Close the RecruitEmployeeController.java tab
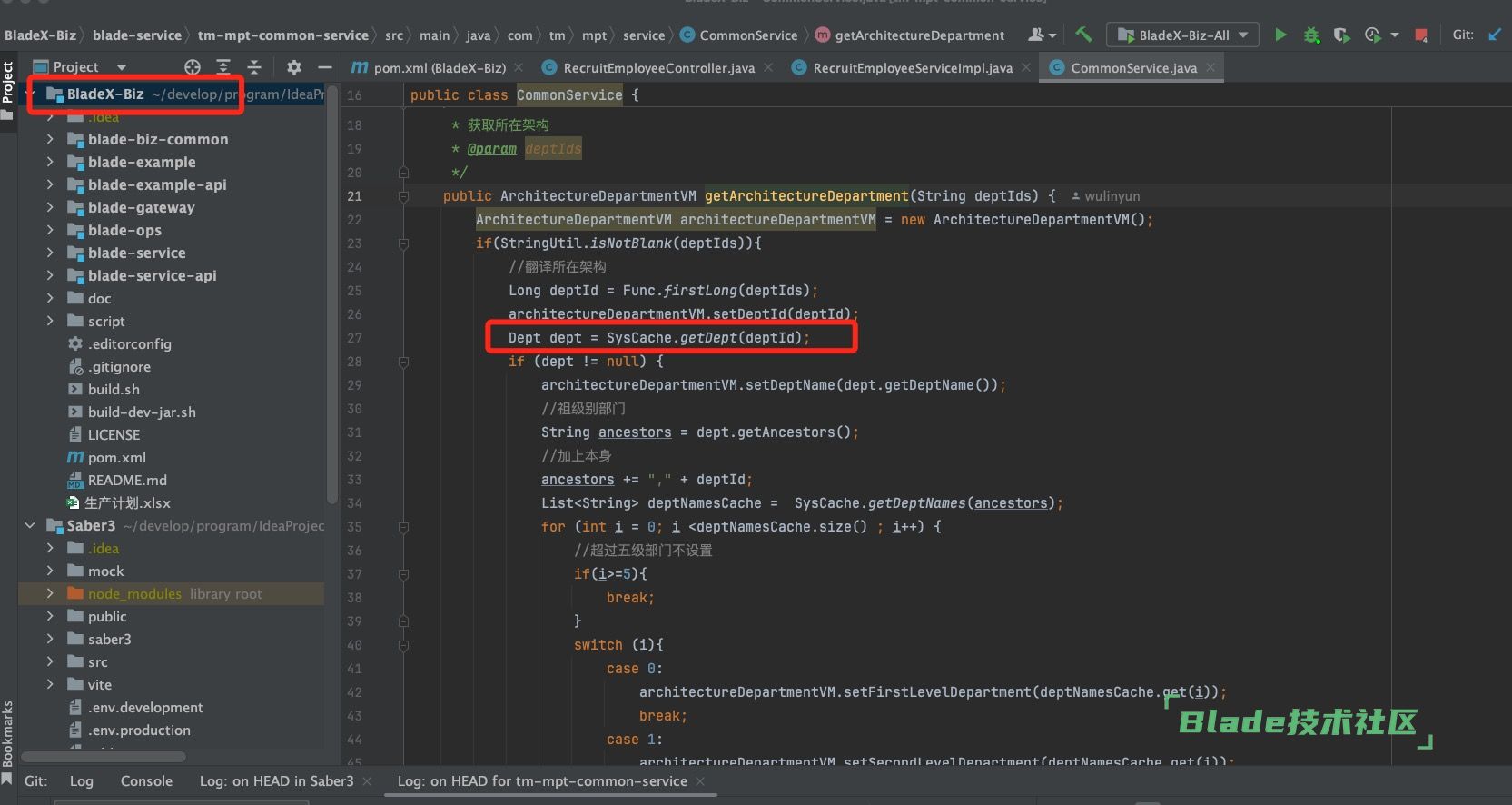This screenshot has height=805, width=1512. coord(768,67)
